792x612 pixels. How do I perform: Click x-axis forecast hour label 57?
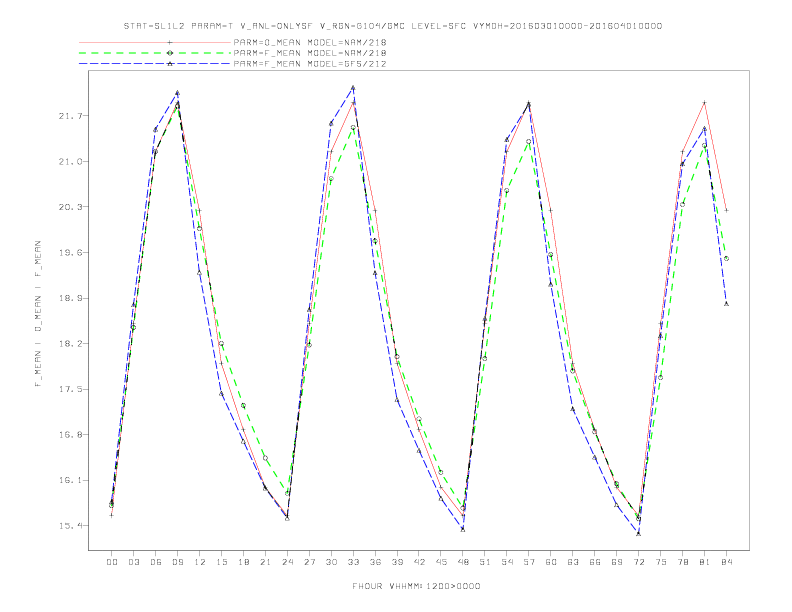coord(529,562)
